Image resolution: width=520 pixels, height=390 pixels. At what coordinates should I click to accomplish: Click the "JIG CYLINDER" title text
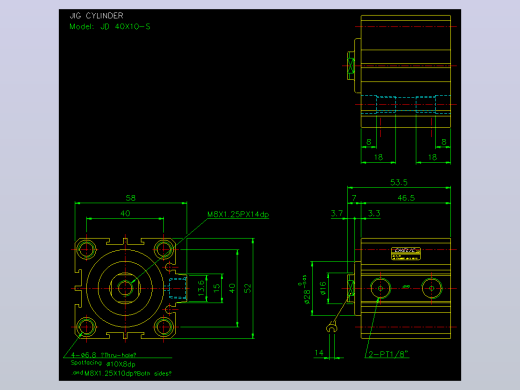tap(96, 16)
